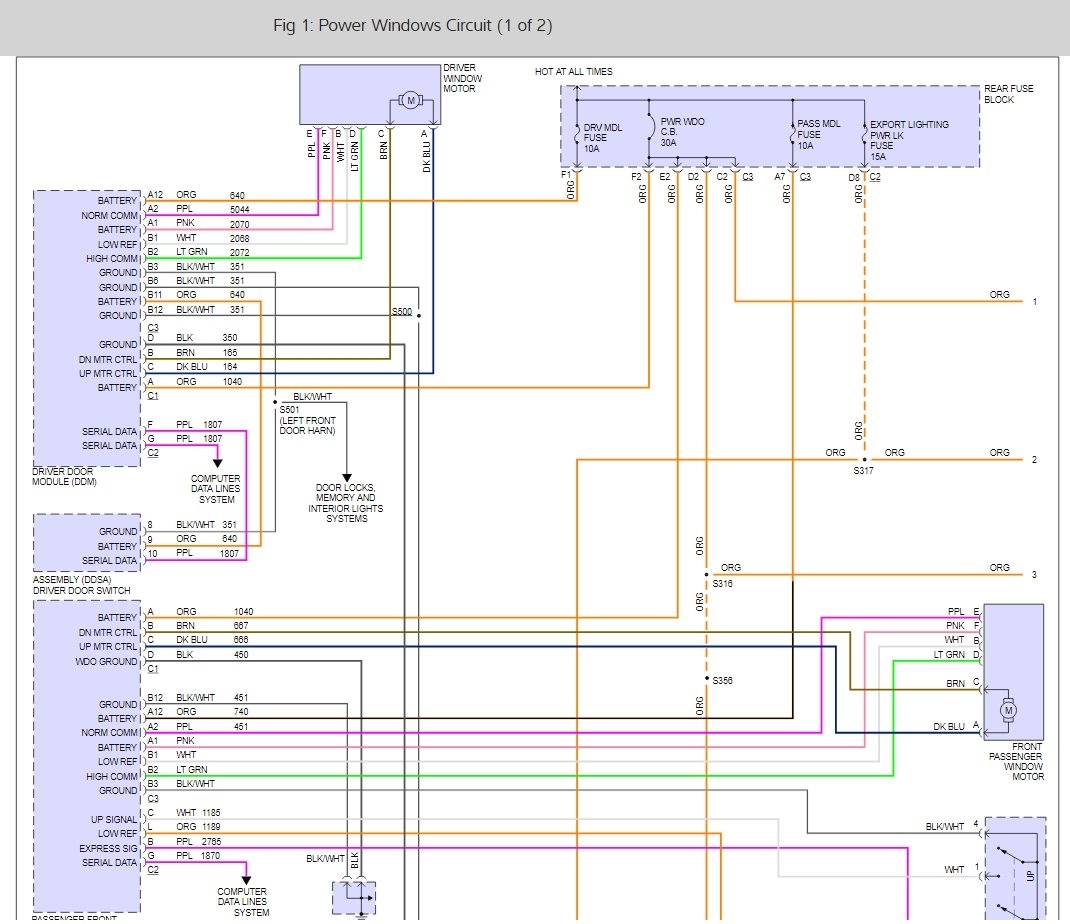Viewport: 1070px width, 924px height.
Task: Click the Fig 1 Power Windows Circuit title
Action: tap(412, 25)
